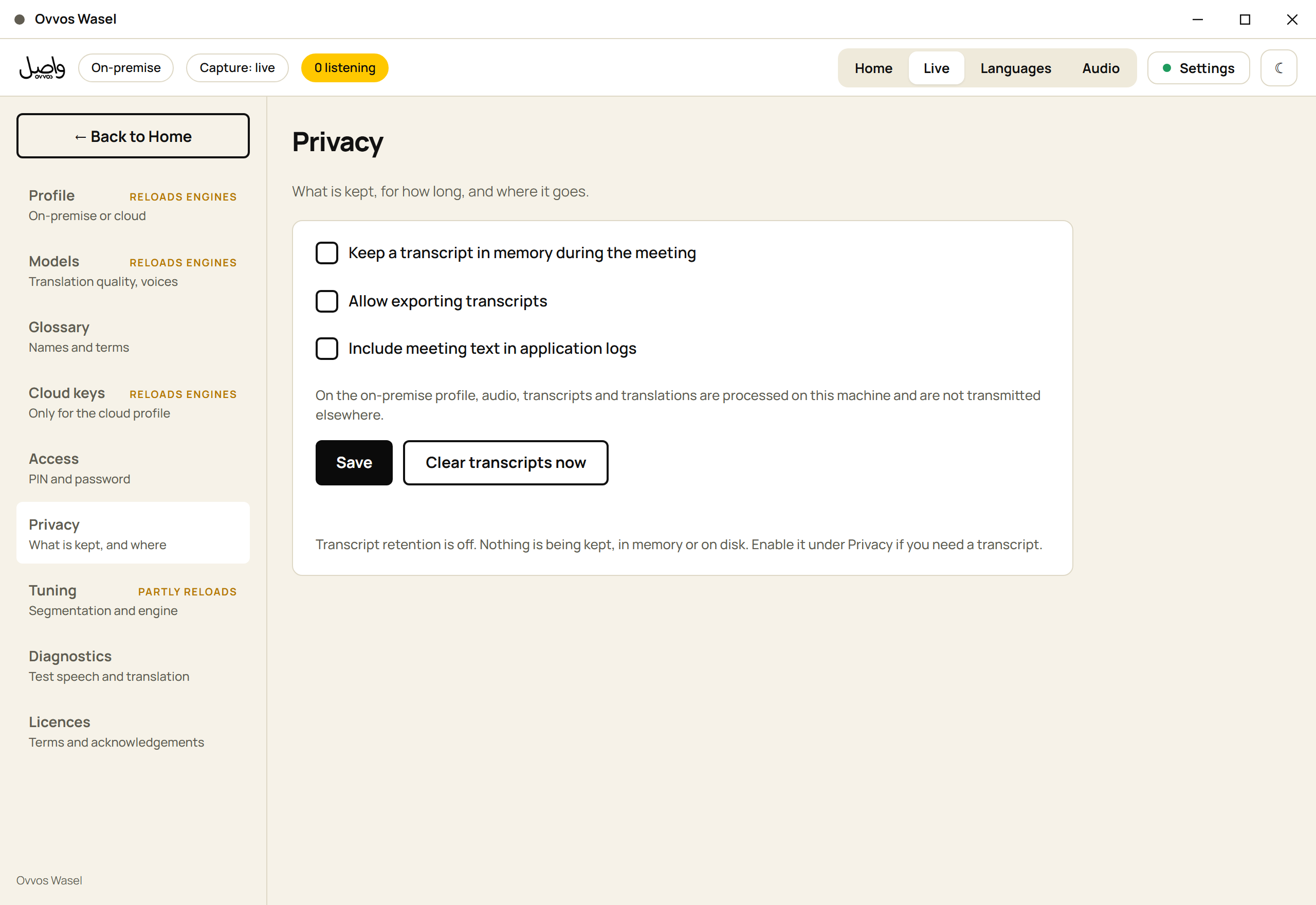Click the Ovvos Wasel footer text
The width and height of the screenshot is (1316, 905).
[x=49, y=880]
